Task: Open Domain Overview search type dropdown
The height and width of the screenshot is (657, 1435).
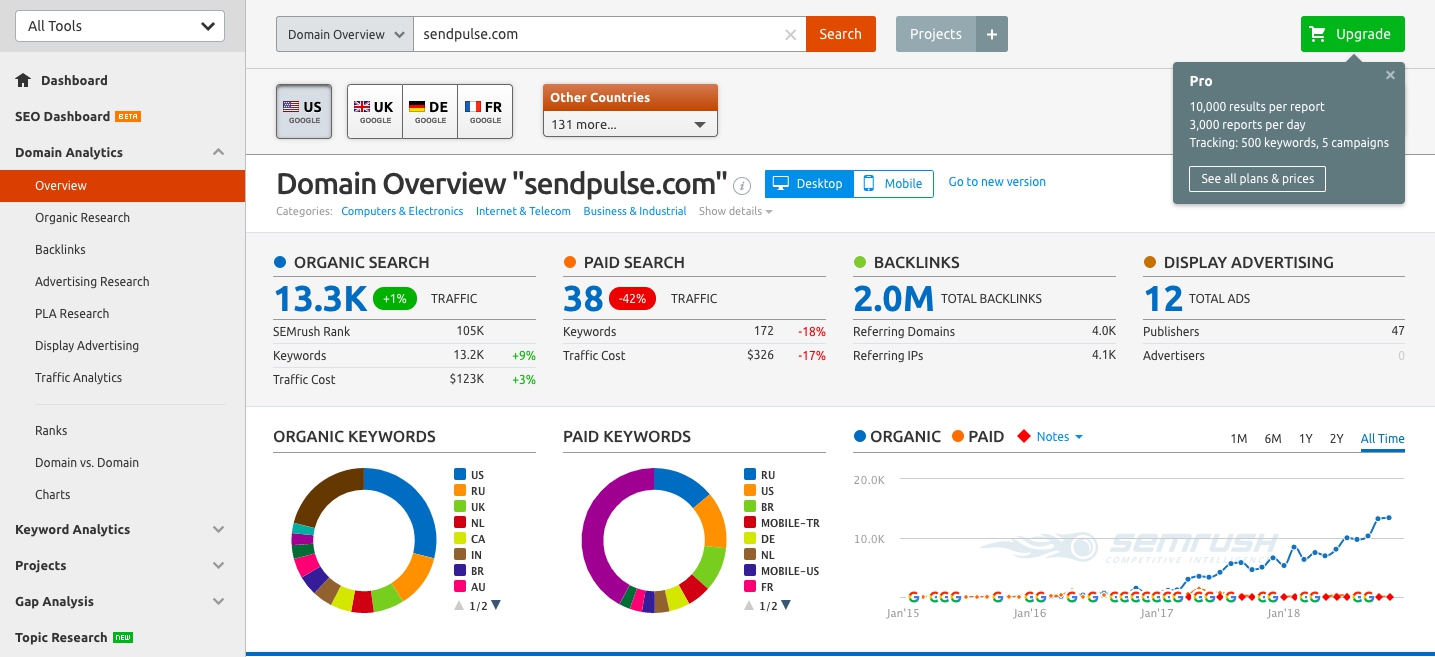Action: 344,34
